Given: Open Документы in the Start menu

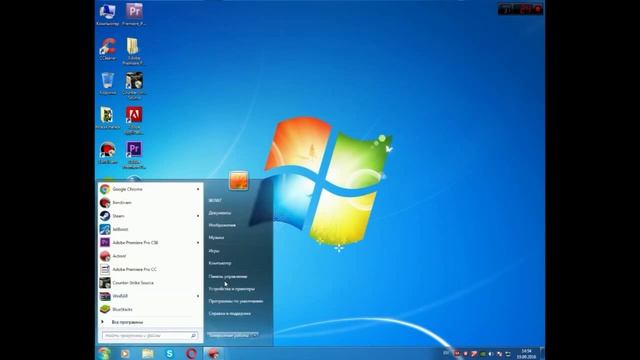Looking at the screenshot, I should pos(220,213).
